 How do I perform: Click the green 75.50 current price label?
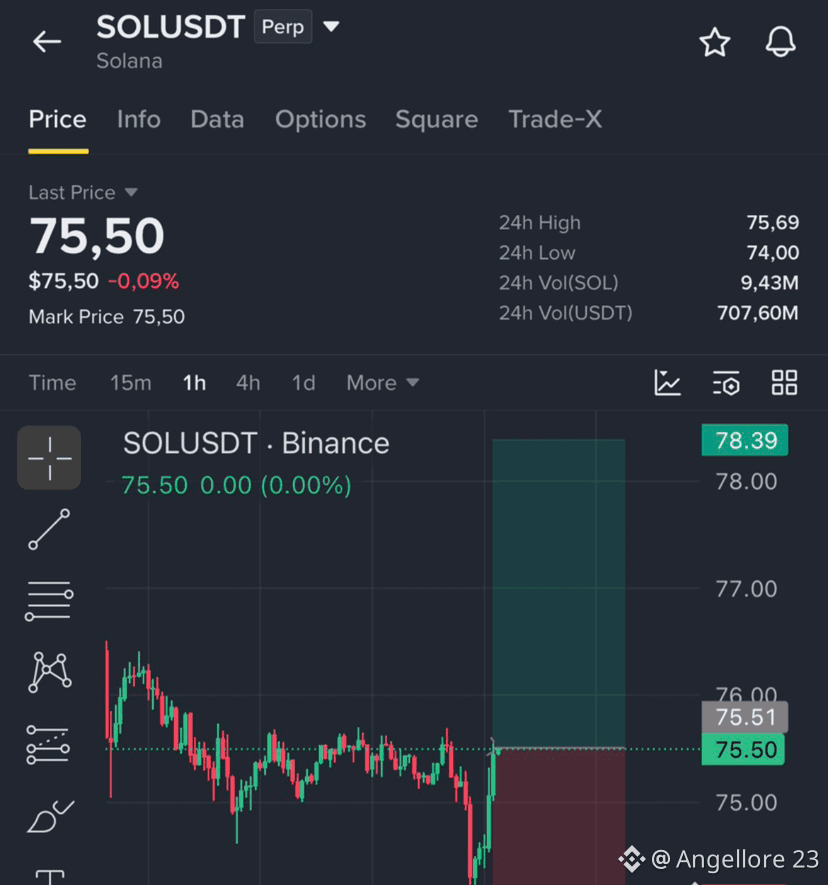pyautogui.click(x=743, y=750)
